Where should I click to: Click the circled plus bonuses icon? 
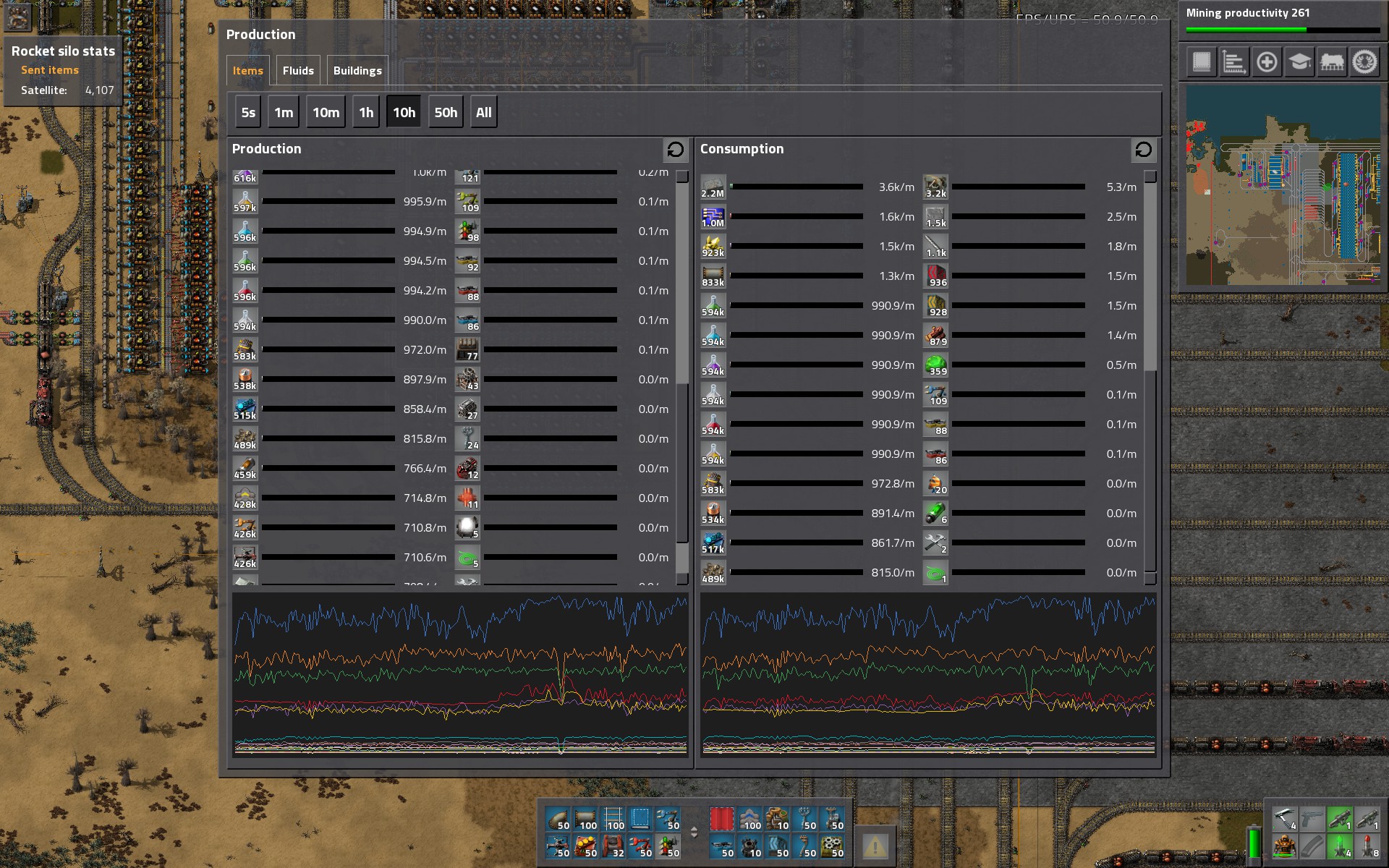pyautogui.click(x=1267, y=62)
